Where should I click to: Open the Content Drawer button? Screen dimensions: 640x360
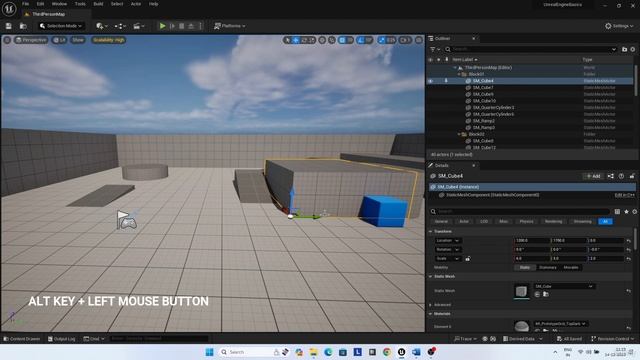point(22,339)
